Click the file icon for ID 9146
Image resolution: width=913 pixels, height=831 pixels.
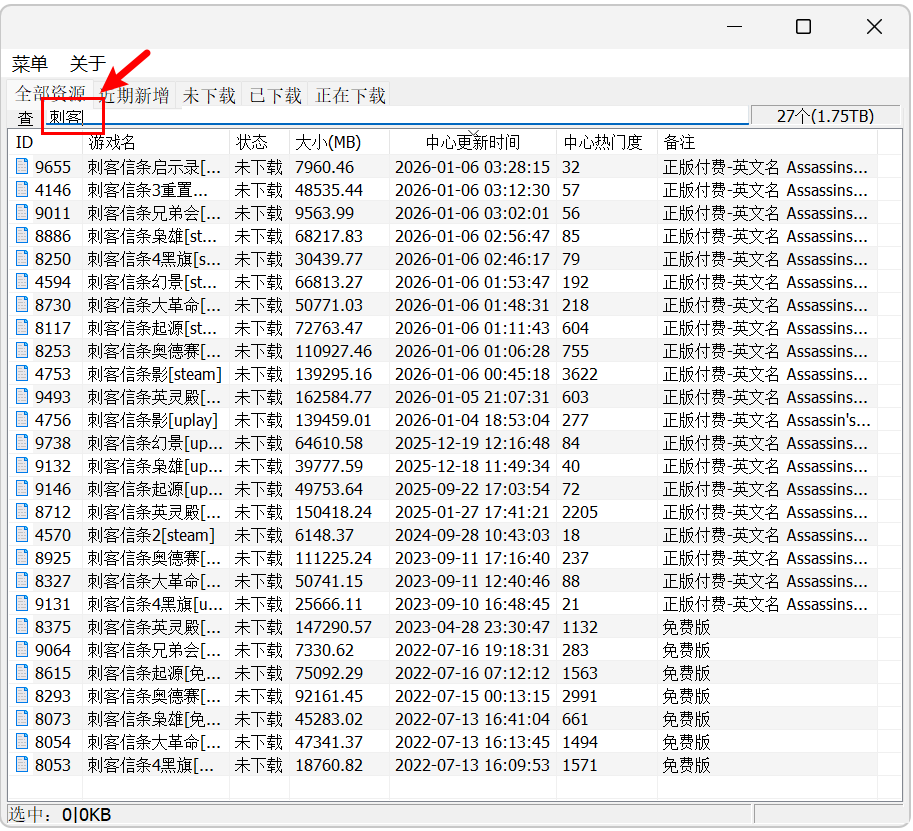[x=22, y=489]
